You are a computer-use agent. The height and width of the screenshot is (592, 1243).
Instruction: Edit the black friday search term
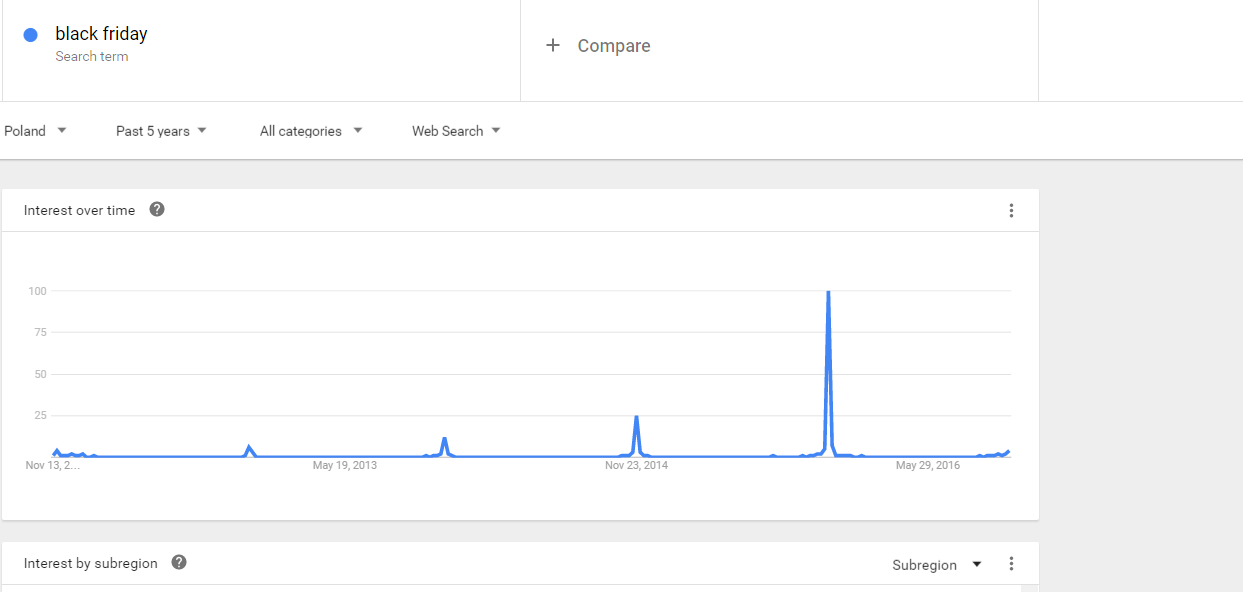tap(101, 34)
